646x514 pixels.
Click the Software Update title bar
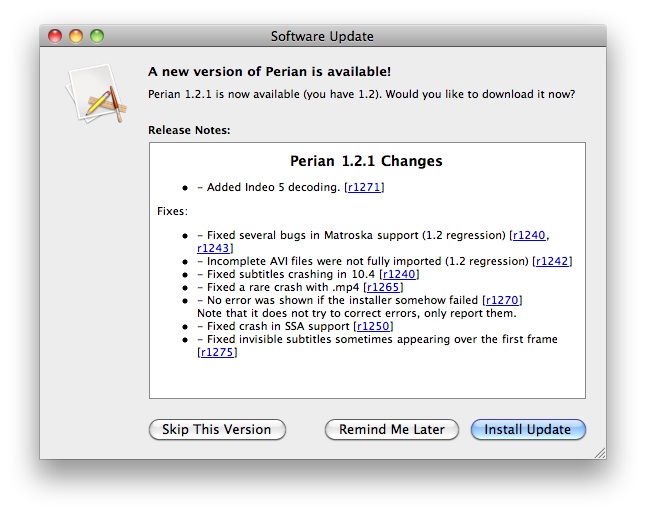pyautogui.click(x=323, y=36)
